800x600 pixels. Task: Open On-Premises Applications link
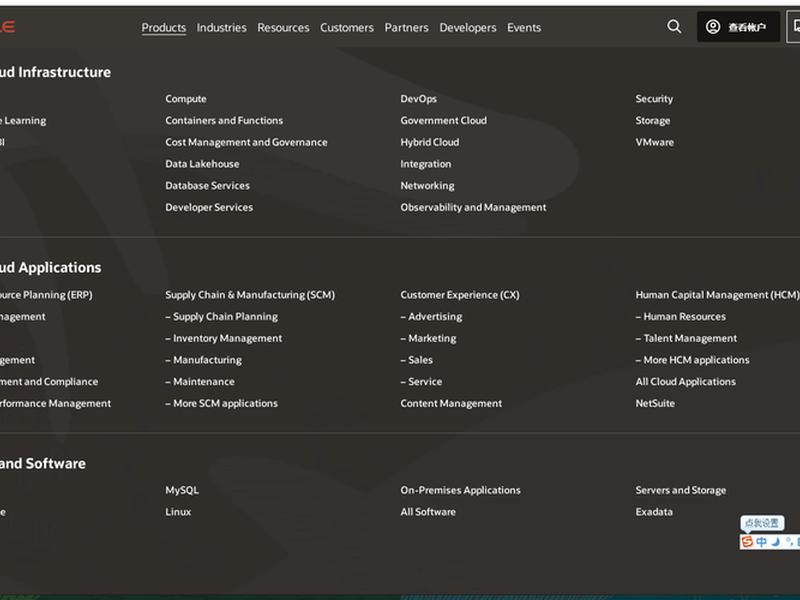(x=460, y=490)
